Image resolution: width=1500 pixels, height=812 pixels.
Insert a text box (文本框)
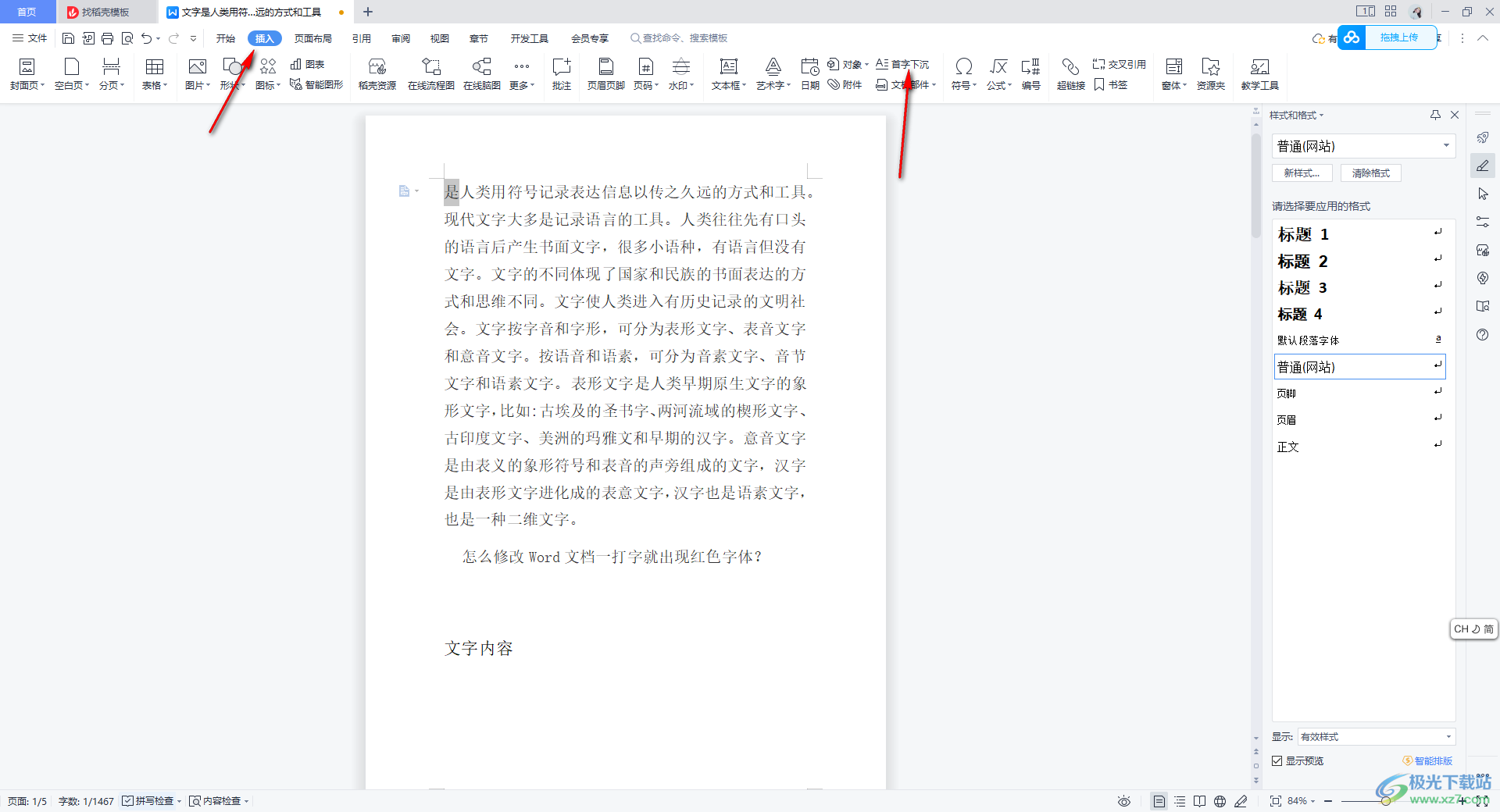pyautogui.click(x=729, y=74)
